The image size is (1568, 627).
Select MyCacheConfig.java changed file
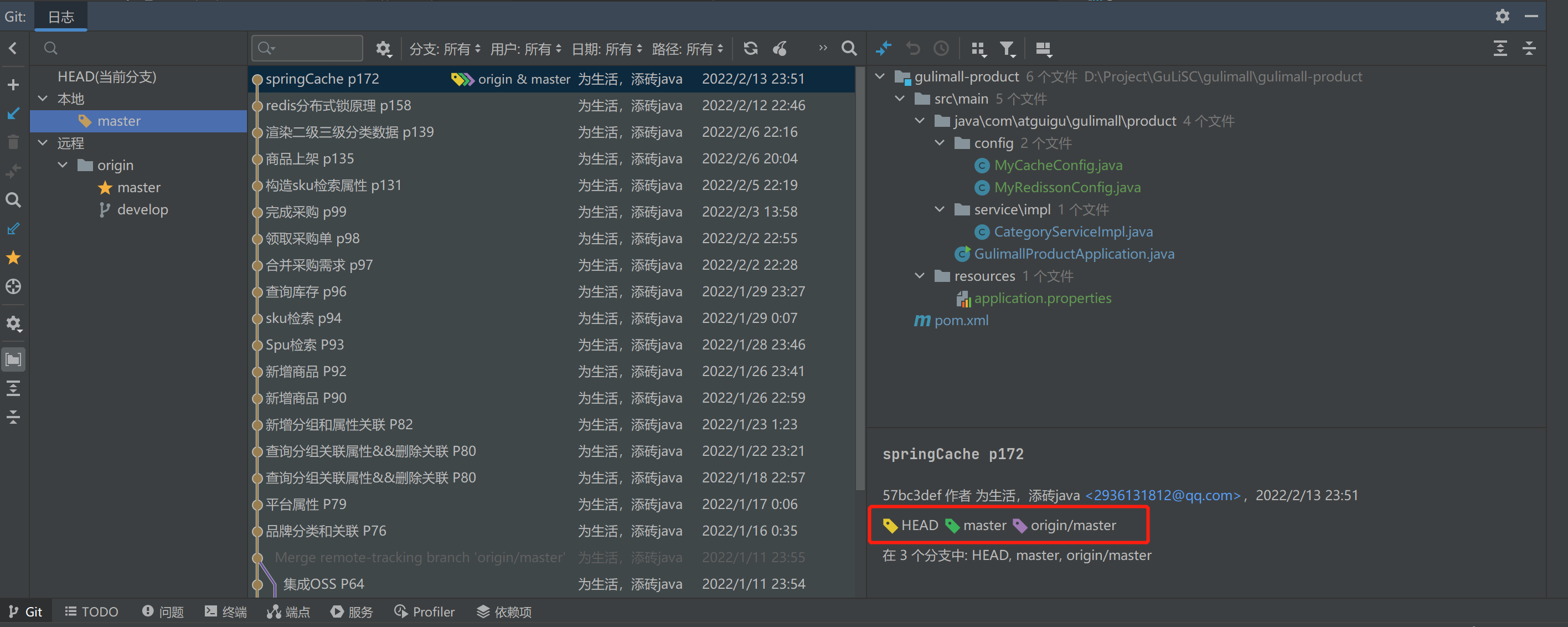point(1058,165)
